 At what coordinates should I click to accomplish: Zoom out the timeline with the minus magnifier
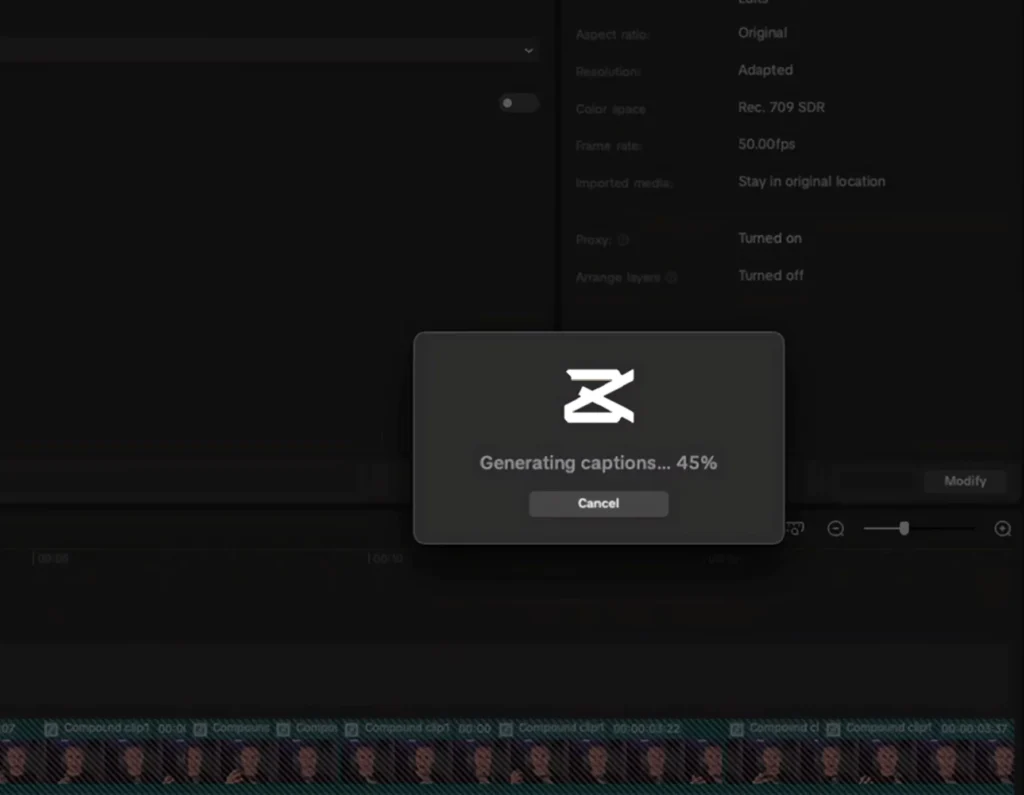coord(836,529)
